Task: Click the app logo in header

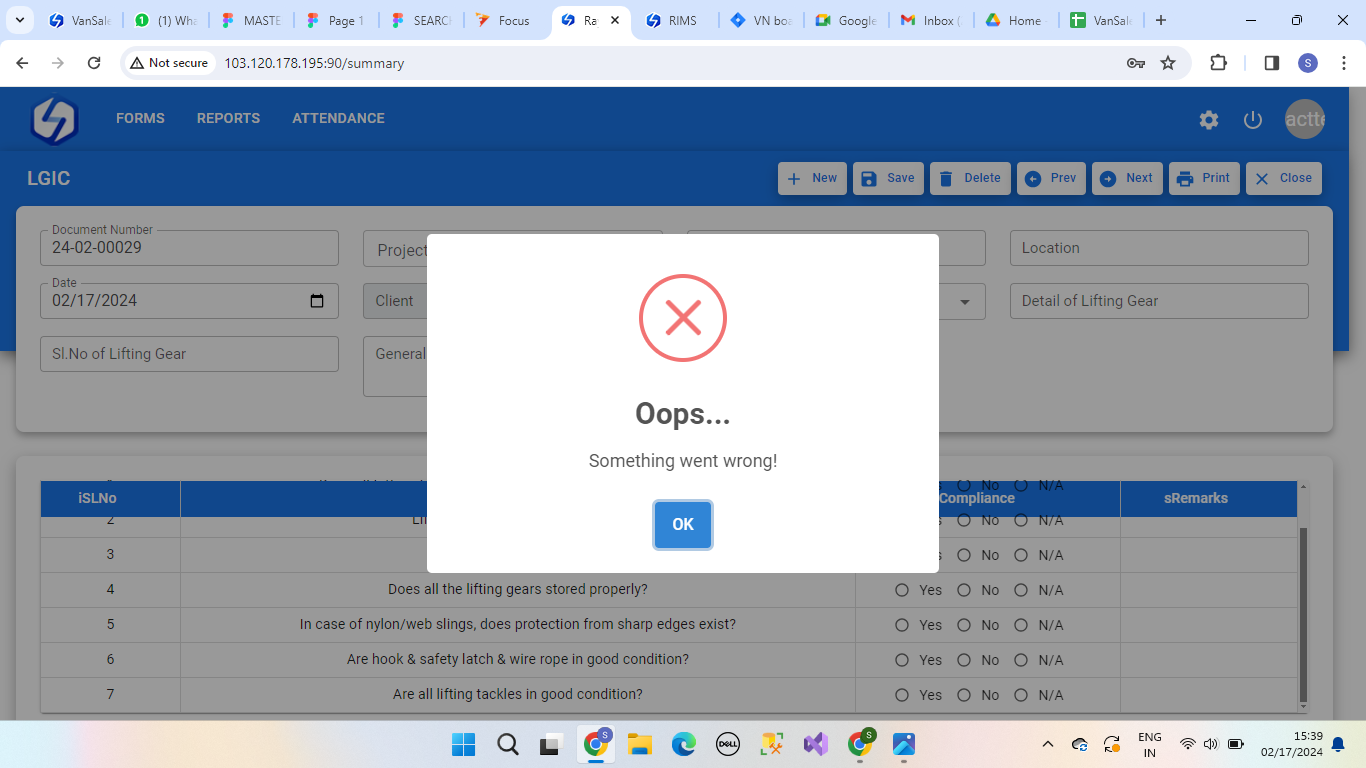Action: tap(54, 120)
